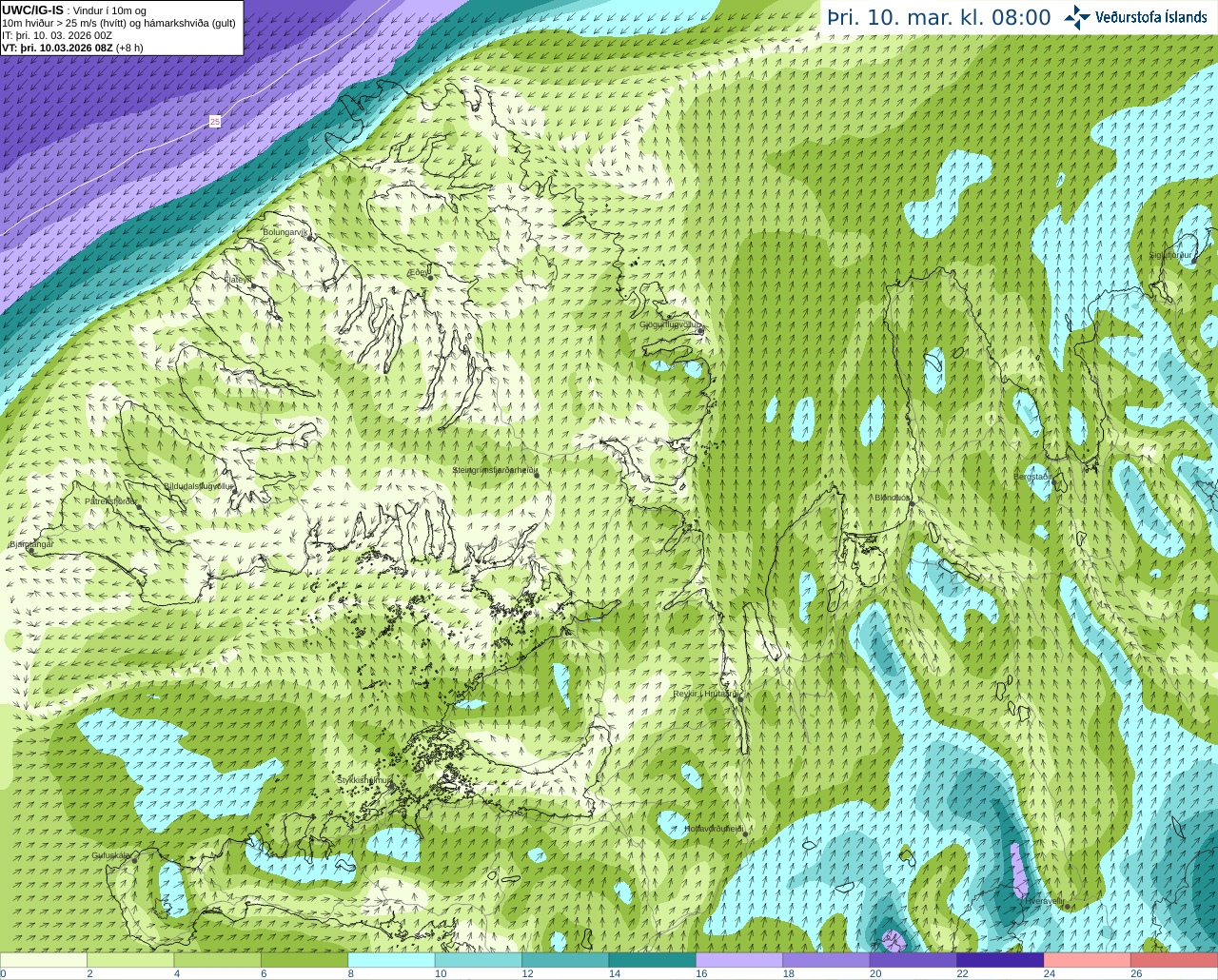Click the legend scale value '16'

(701, 974)
